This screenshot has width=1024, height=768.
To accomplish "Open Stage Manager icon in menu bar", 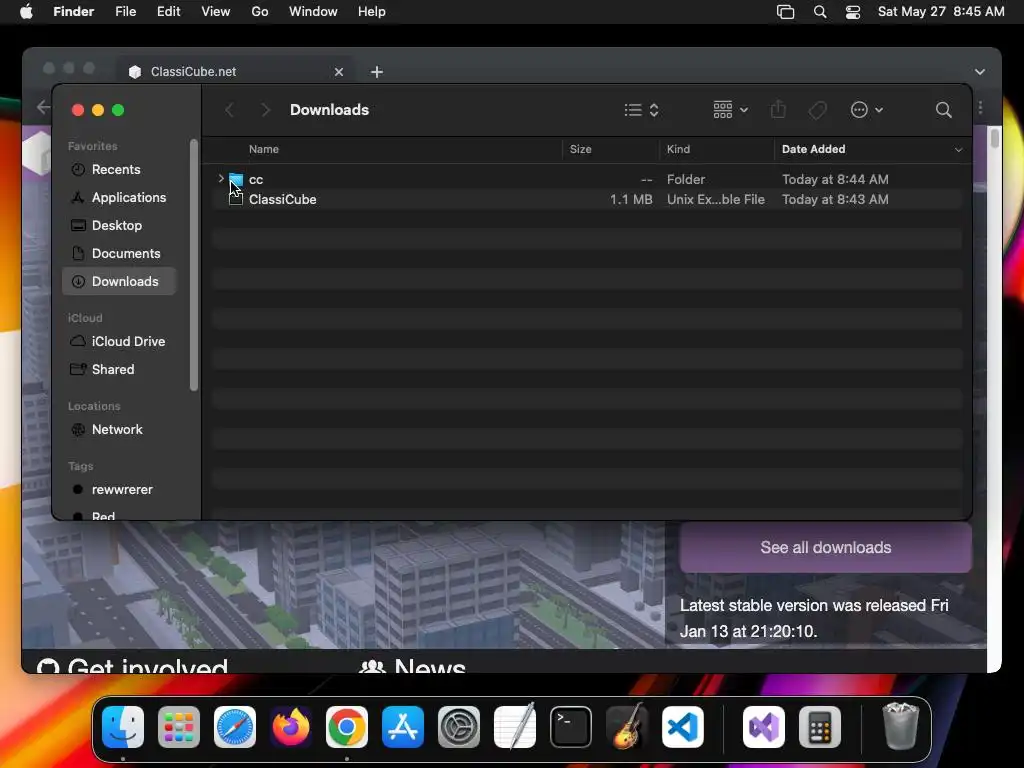I will pos(786,12).
